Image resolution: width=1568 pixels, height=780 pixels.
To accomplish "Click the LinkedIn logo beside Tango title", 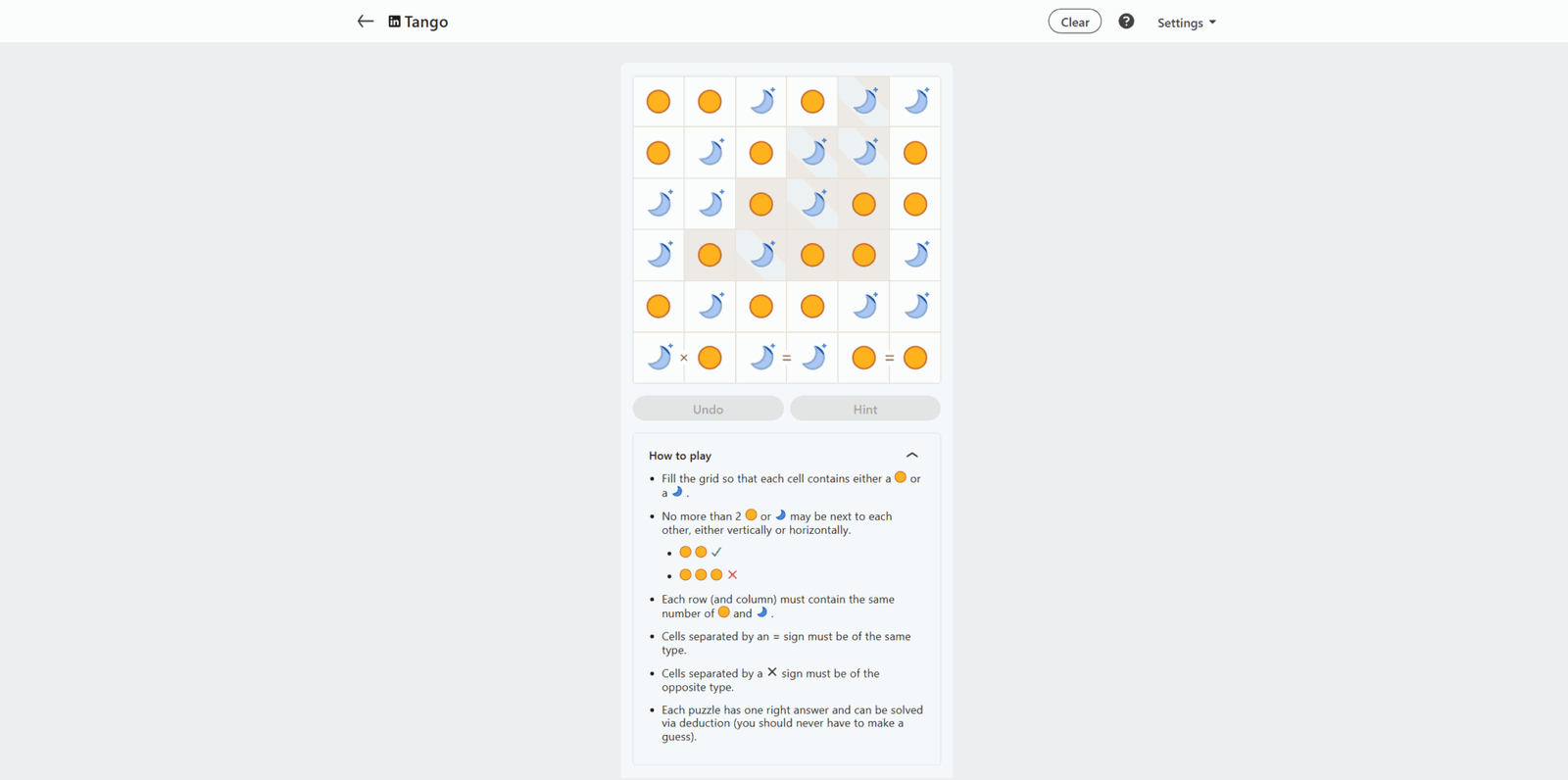I will click(x=394, y=22).
